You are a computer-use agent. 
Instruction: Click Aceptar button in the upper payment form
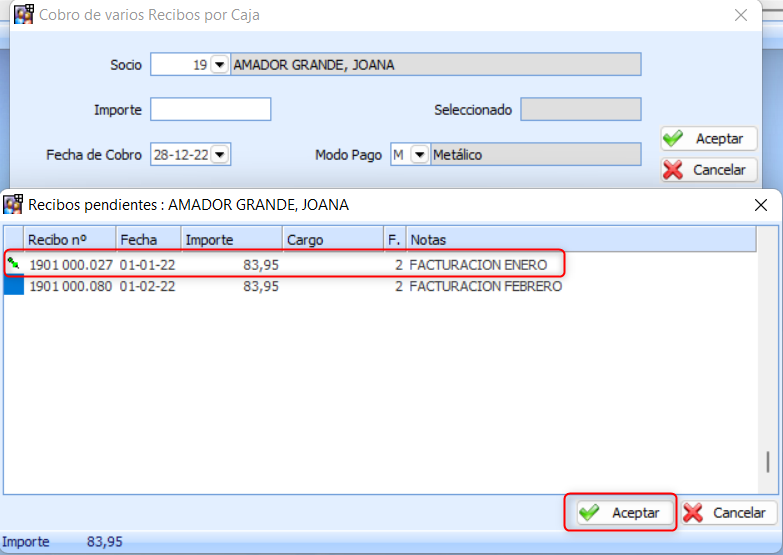[709, 139]
